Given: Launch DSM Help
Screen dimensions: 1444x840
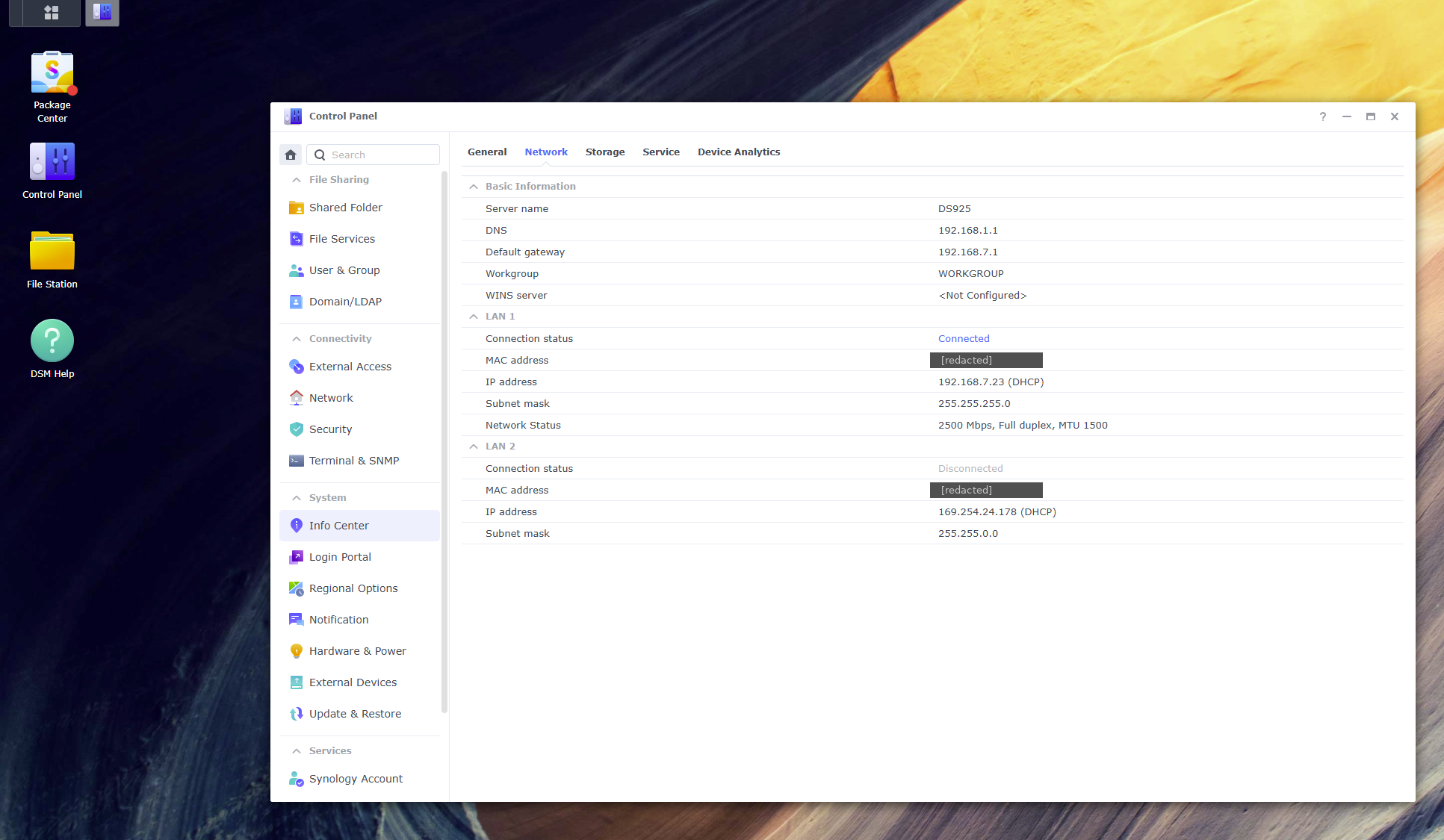Looking at the screenshot, I should point(52,340).
